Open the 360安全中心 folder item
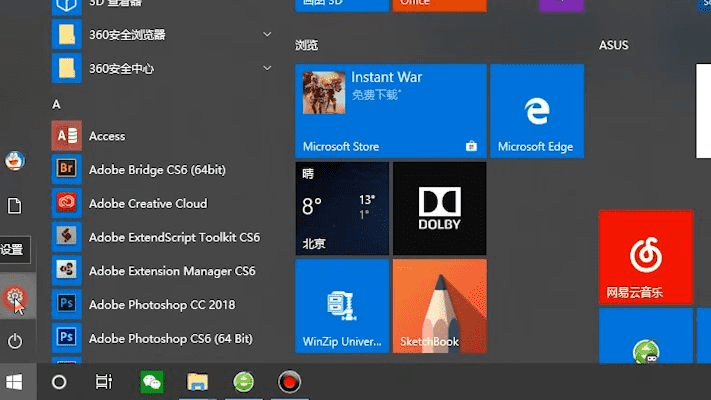The image size is (711, 400). click(162, 68)
